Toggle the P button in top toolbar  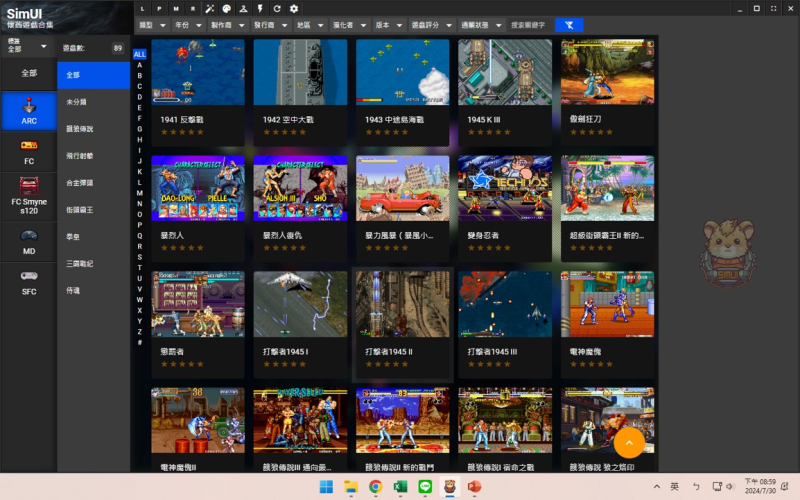click(159, 9)
